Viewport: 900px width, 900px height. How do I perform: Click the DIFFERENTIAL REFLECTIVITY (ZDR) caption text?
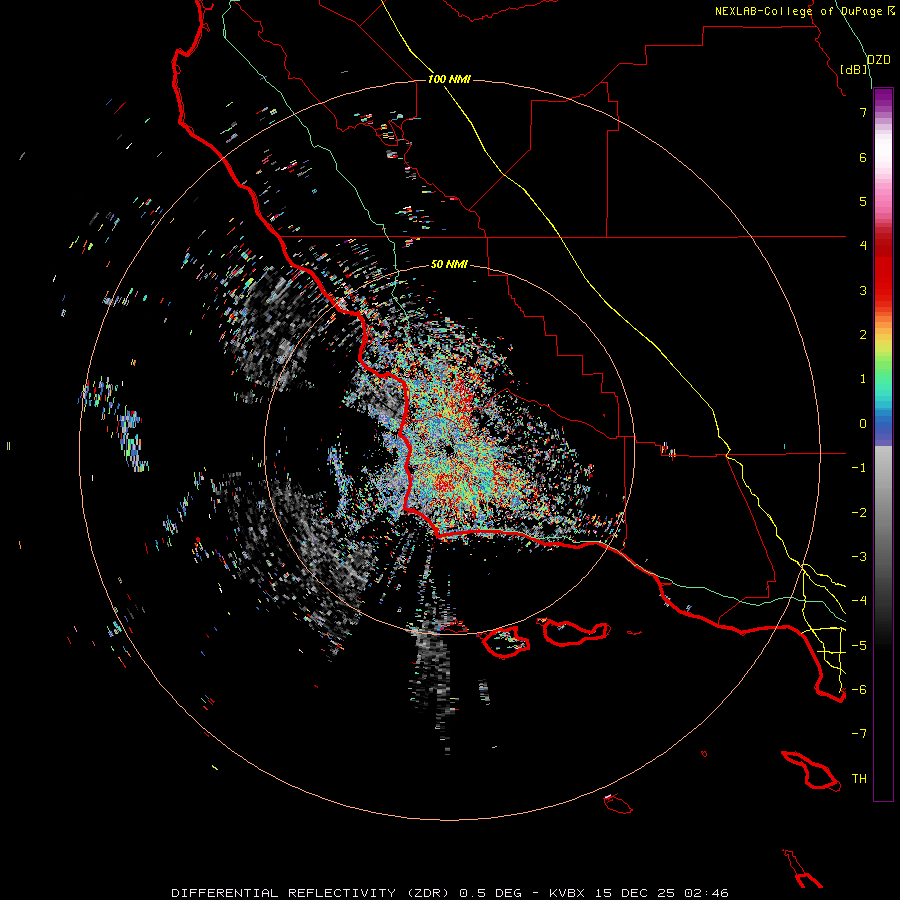click(313, 893)
